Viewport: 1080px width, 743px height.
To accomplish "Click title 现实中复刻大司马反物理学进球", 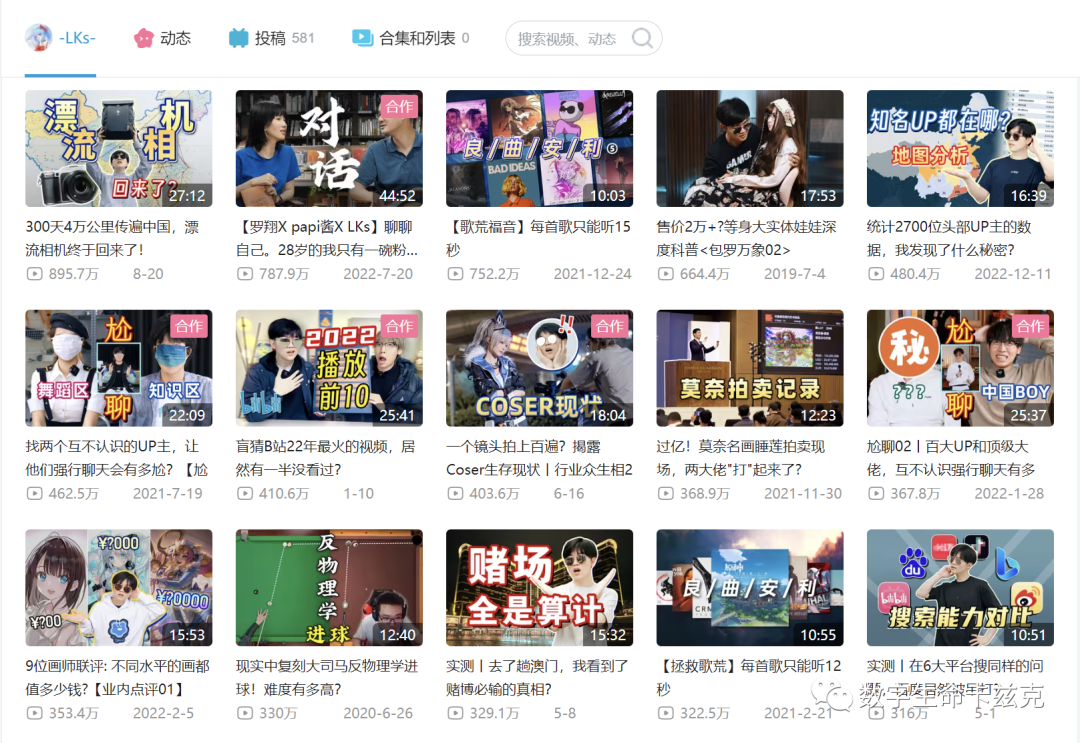I will pos(326,678).
